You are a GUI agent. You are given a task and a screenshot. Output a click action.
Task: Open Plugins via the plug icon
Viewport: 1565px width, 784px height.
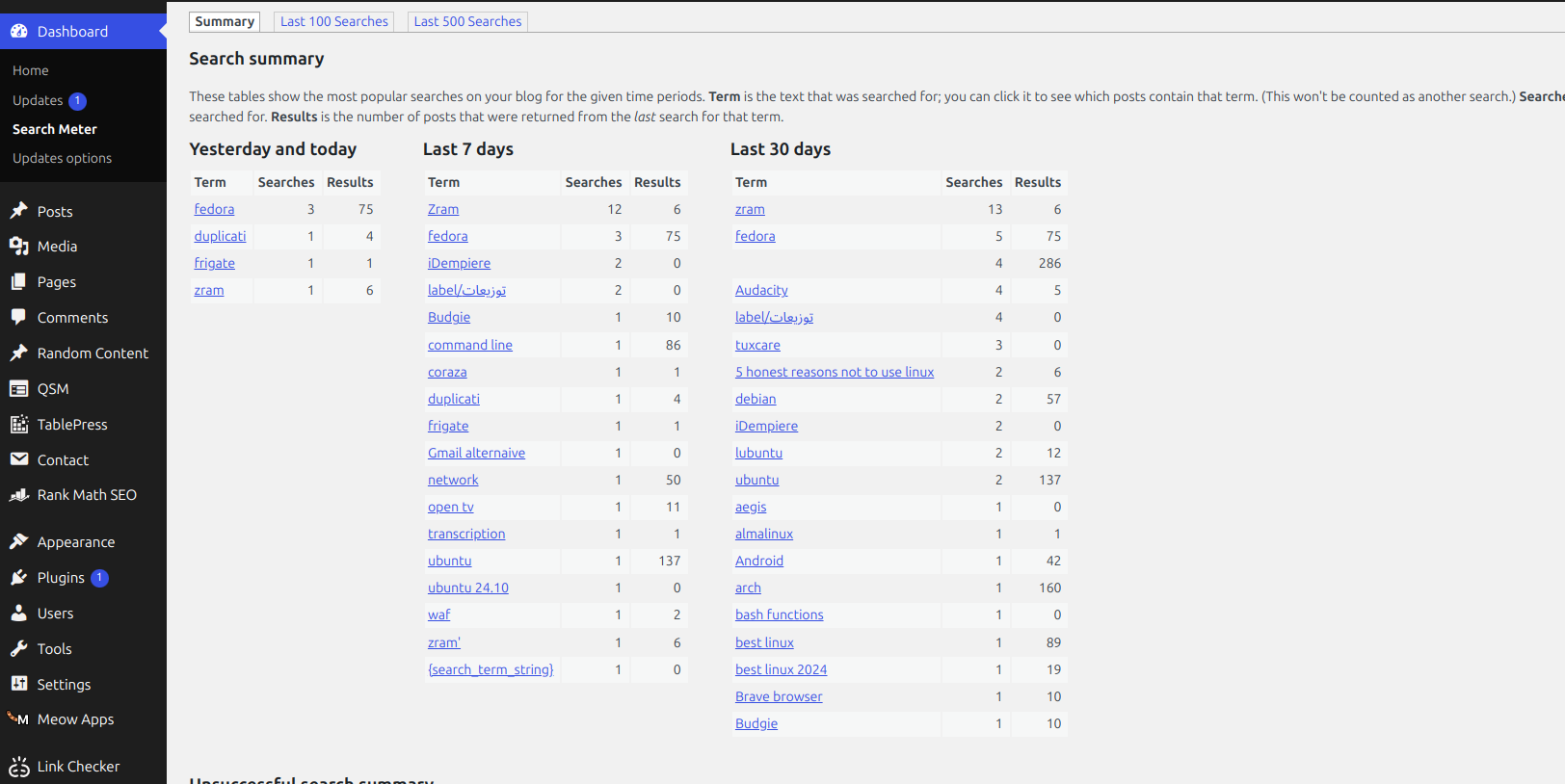pyautogui.click(x=19, y=578)
